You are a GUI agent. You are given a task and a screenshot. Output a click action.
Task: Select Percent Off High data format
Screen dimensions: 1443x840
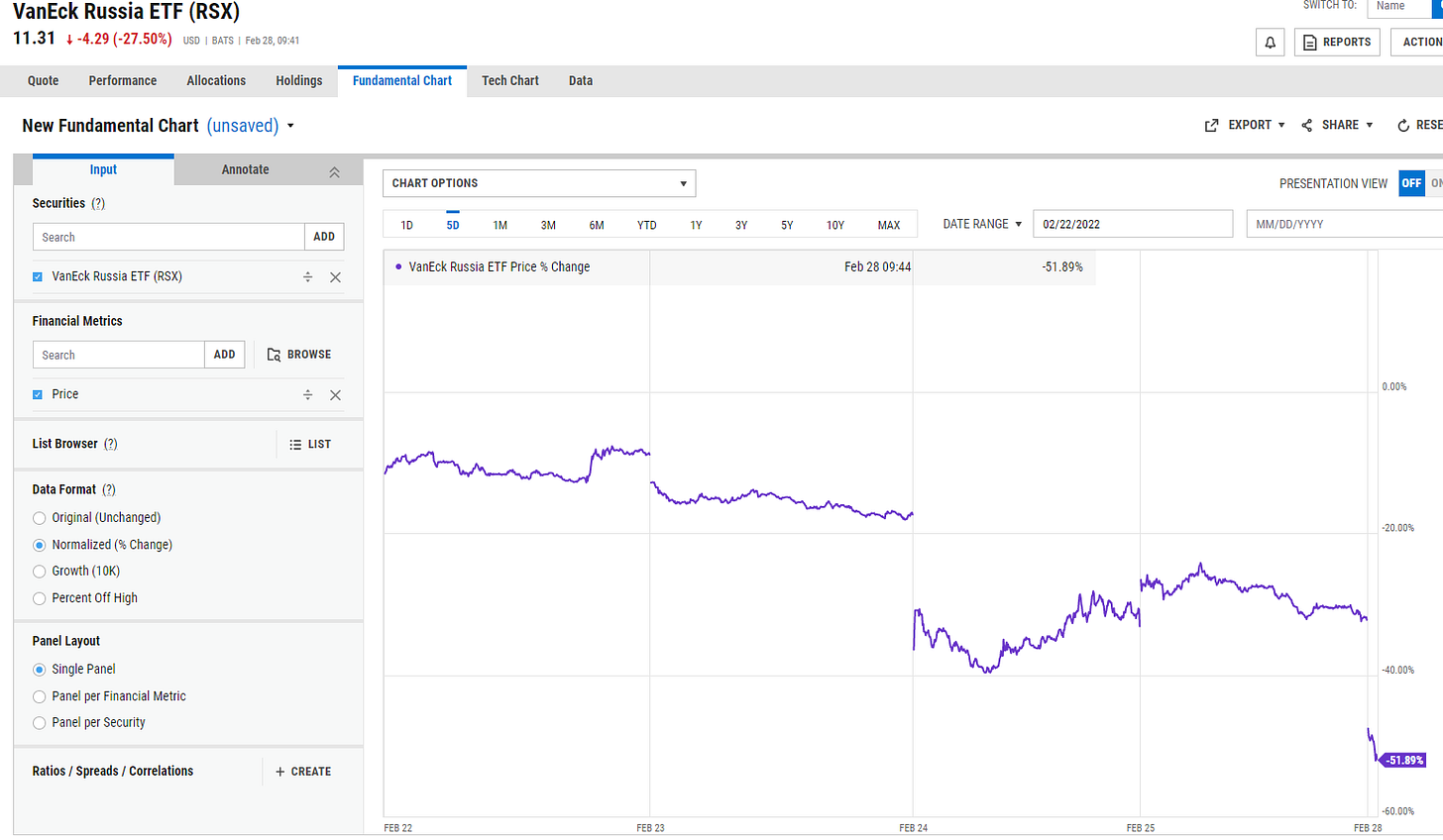(x=40, y=598)
